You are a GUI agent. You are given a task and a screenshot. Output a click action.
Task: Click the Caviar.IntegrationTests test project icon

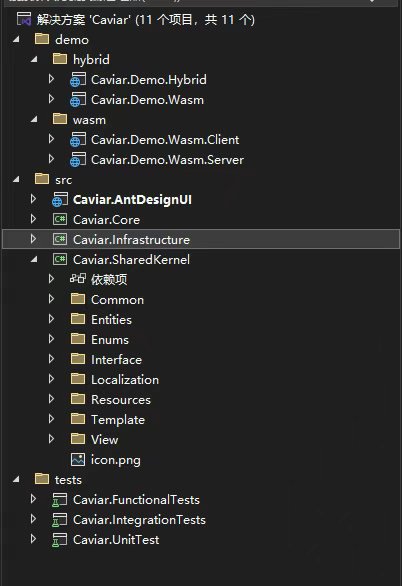[60, 520]
